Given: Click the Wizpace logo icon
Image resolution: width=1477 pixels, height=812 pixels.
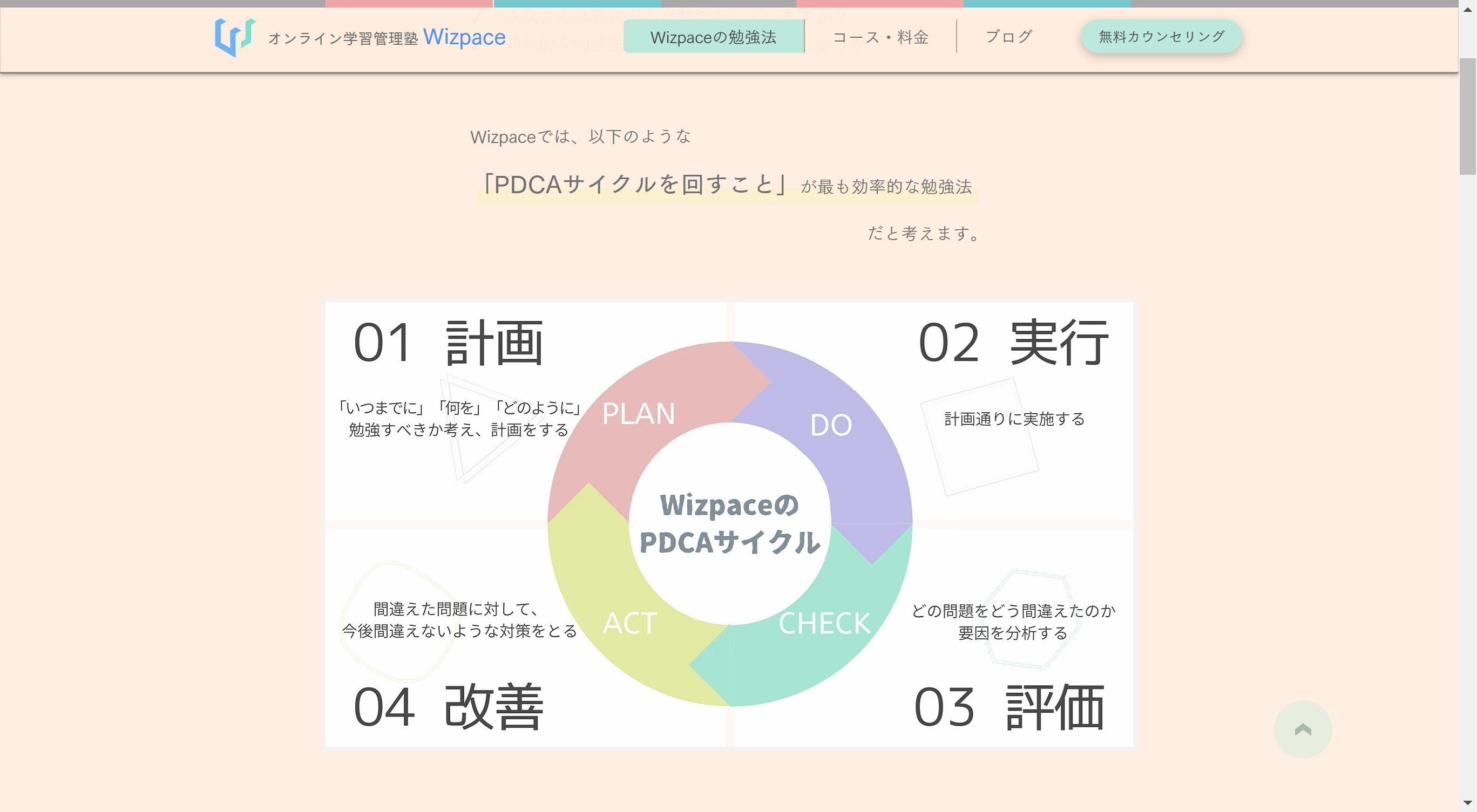Looking at the screenshot, I should click(x=234, y=37).
